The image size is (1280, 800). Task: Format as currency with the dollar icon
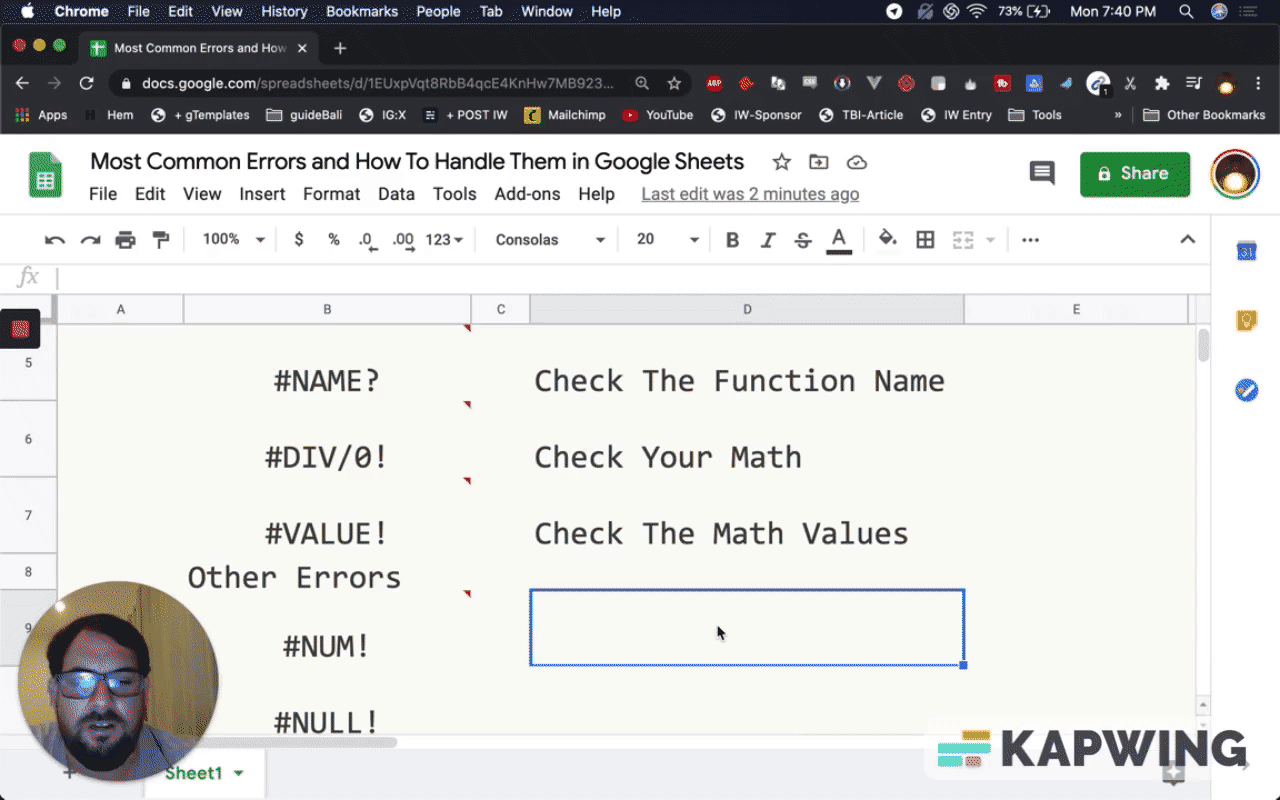point(299,240)
